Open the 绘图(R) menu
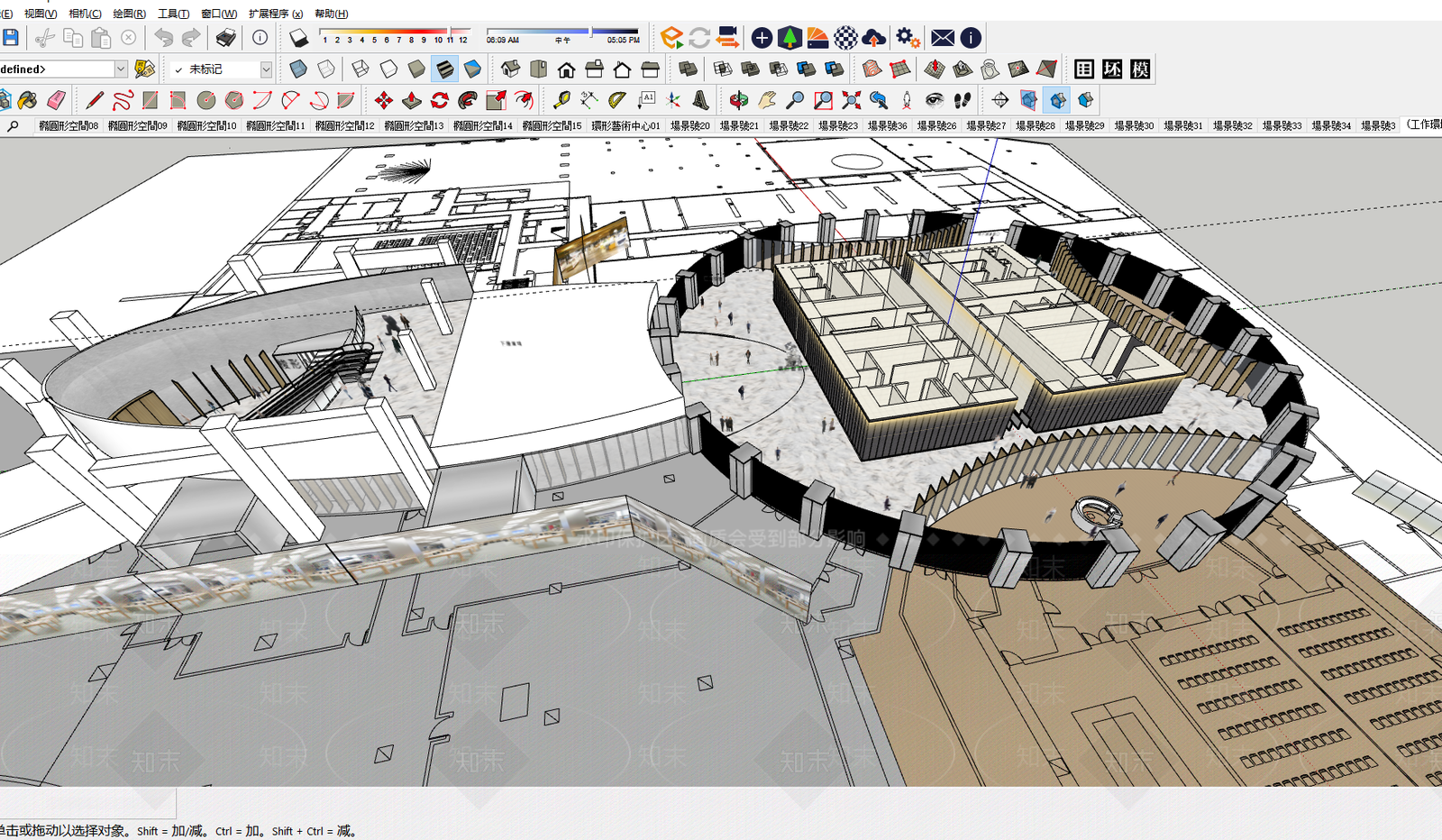The width and height of the screenshot is (1442, 840). pos(129,14)
